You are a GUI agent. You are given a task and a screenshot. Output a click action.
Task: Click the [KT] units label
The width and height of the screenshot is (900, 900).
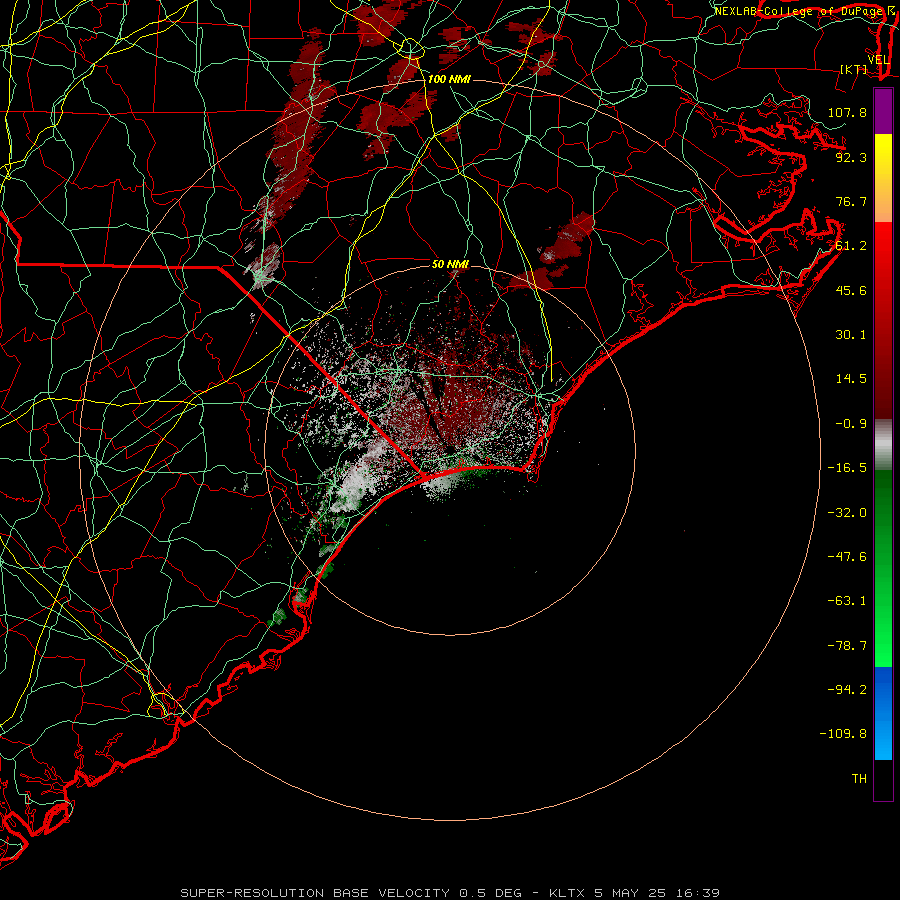[x=854, y=69]
